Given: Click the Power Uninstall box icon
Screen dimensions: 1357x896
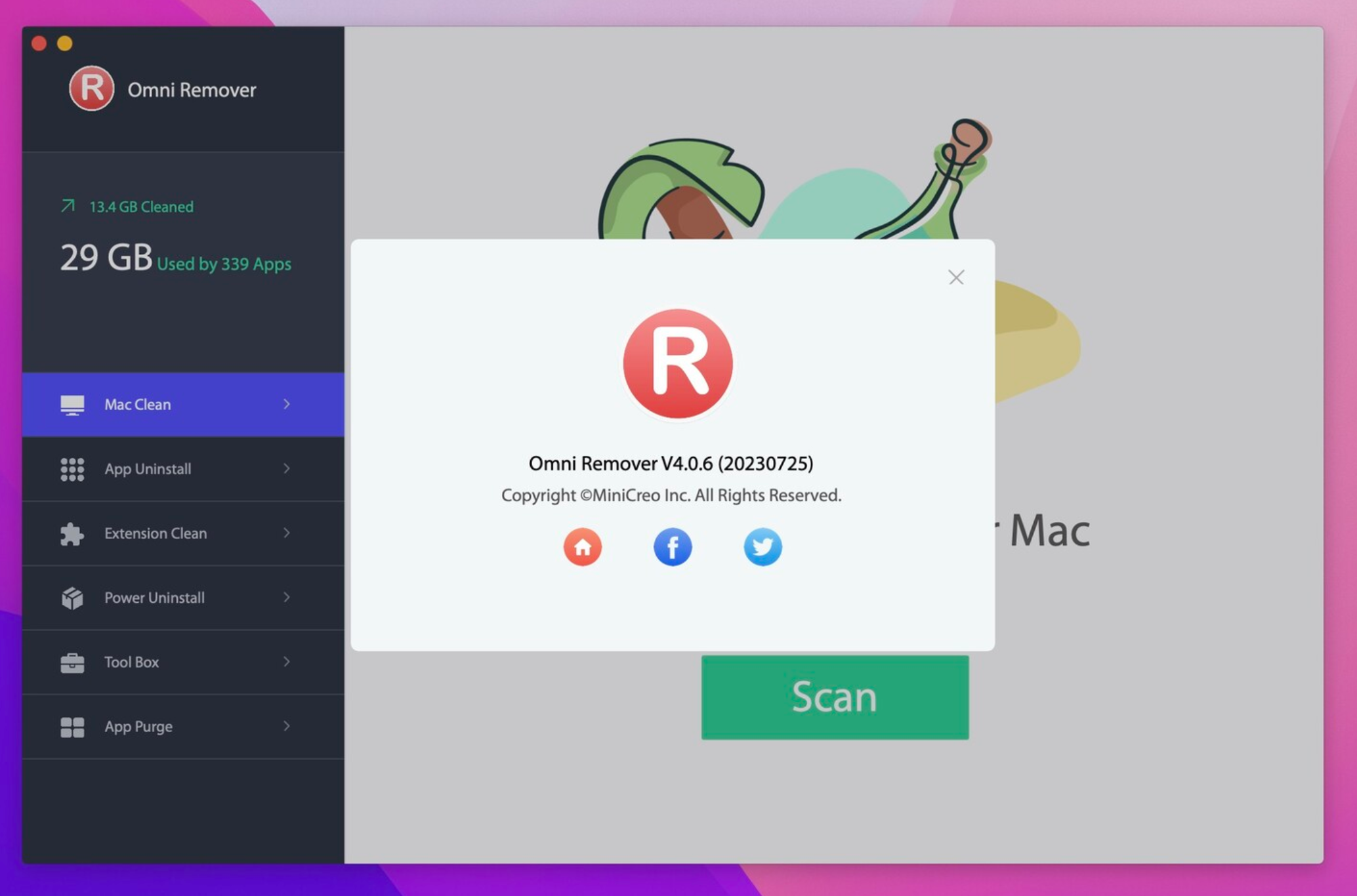Looking at the screenshot, I should [72, 598].
